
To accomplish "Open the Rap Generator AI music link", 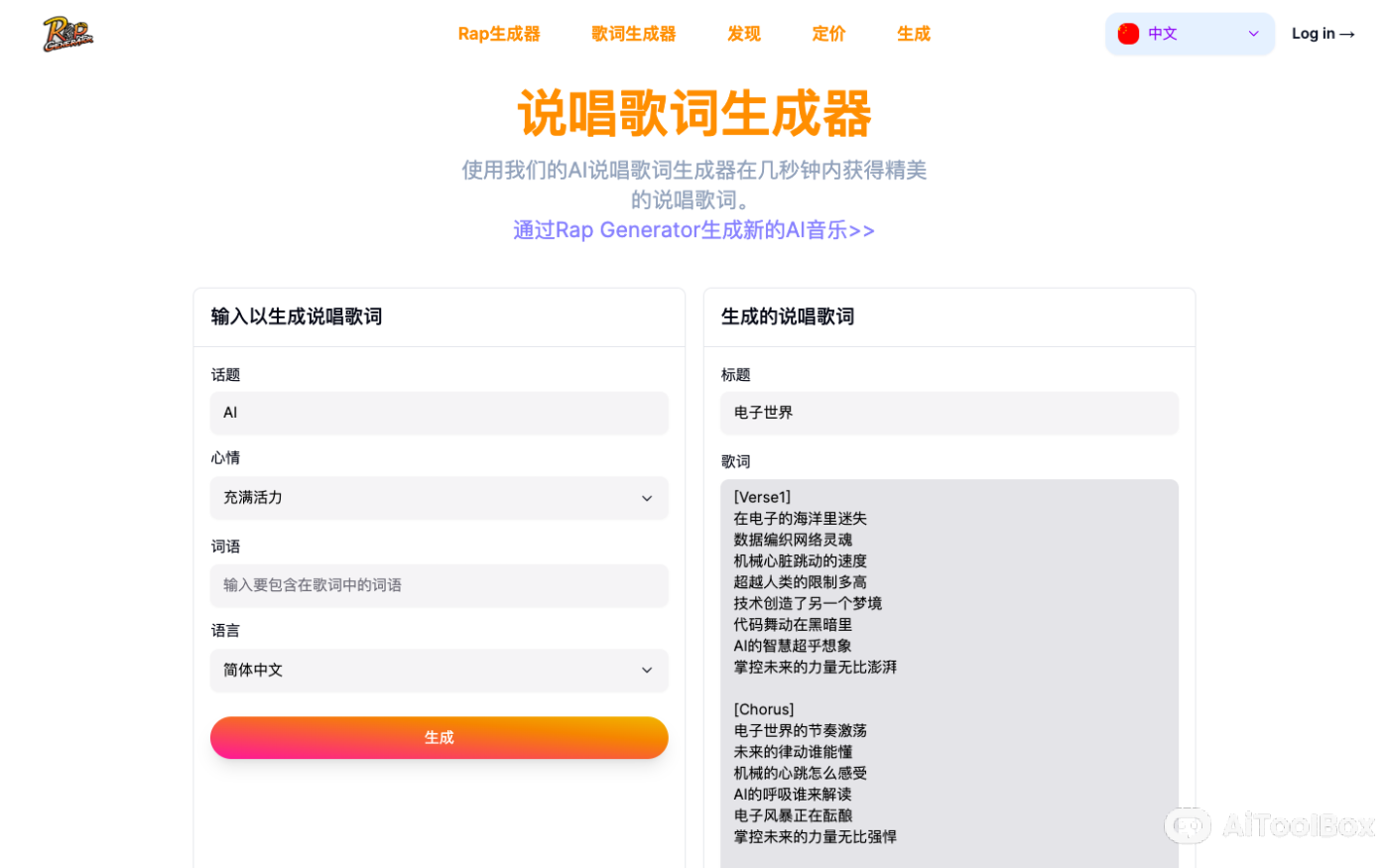I will 694,229.
